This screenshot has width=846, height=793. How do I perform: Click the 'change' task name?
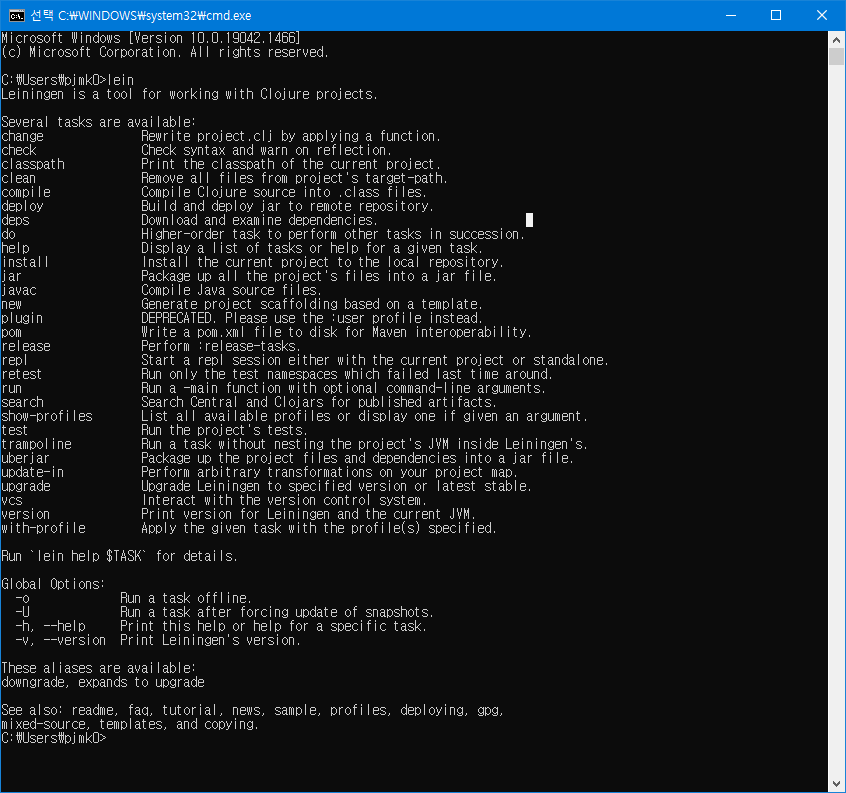22,136
